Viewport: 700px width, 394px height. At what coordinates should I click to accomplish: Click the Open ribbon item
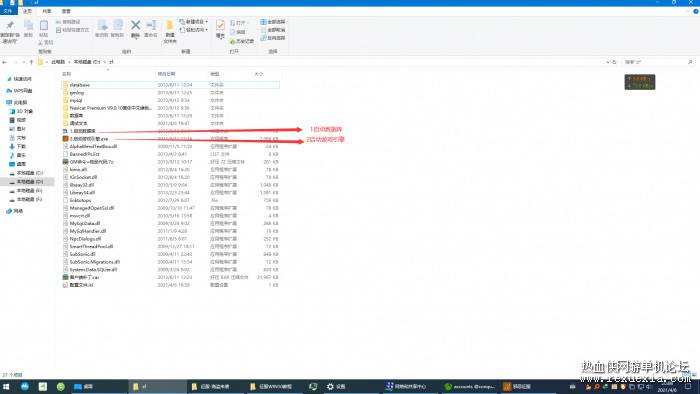[x=238, y=22]
